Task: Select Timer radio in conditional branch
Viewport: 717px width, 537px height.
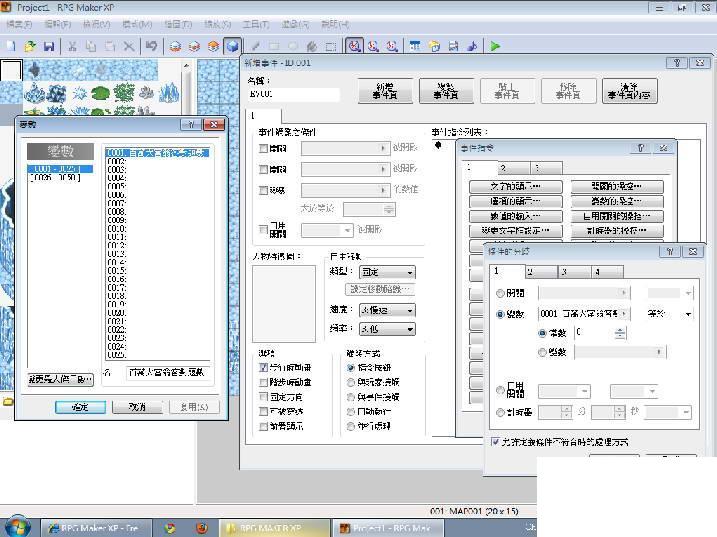Action: [x=500, y=412]
